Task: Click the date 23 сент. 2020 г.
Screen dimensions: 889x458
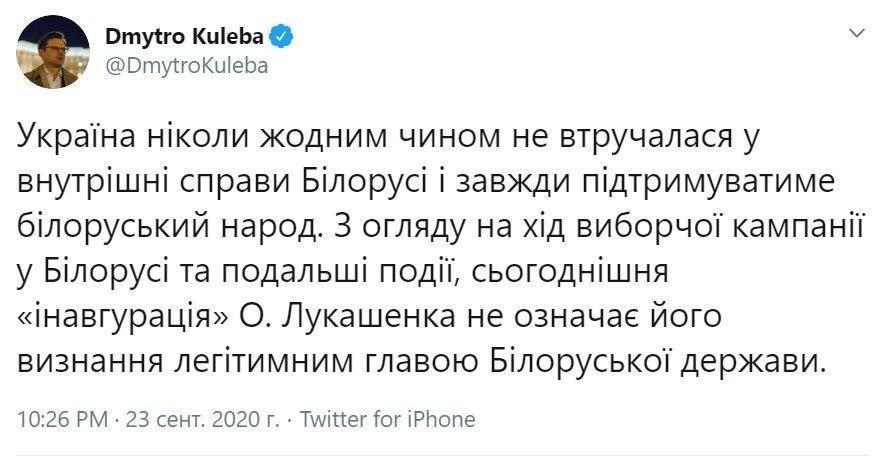Action: pyautogui.click(x=200, y=418)
